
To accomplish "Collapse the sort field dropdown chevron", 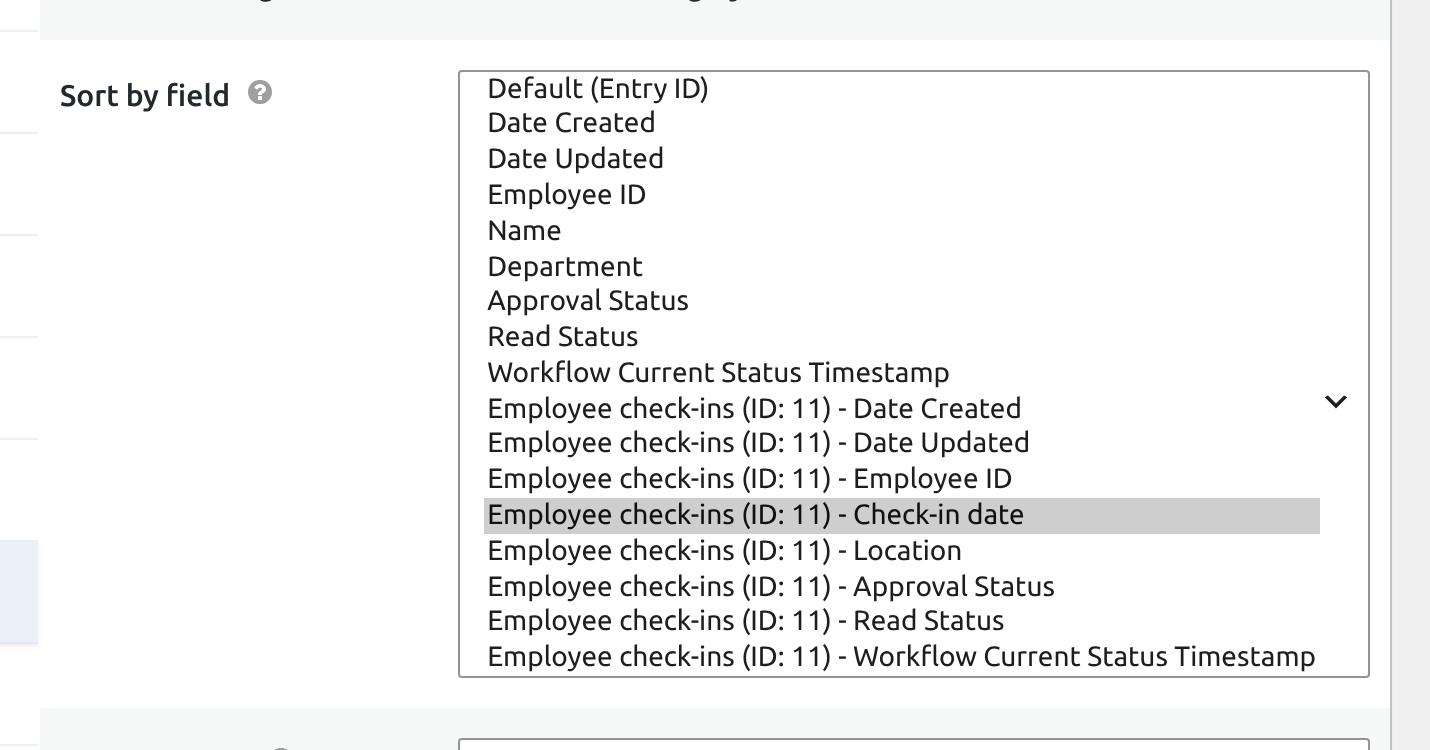I will (x=1336, y=402).
